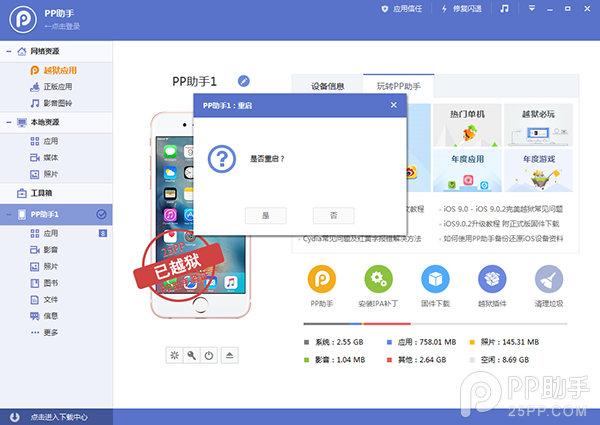Open the music note ringtone icon
The image size is (600, 425).
tap(505, 8)
